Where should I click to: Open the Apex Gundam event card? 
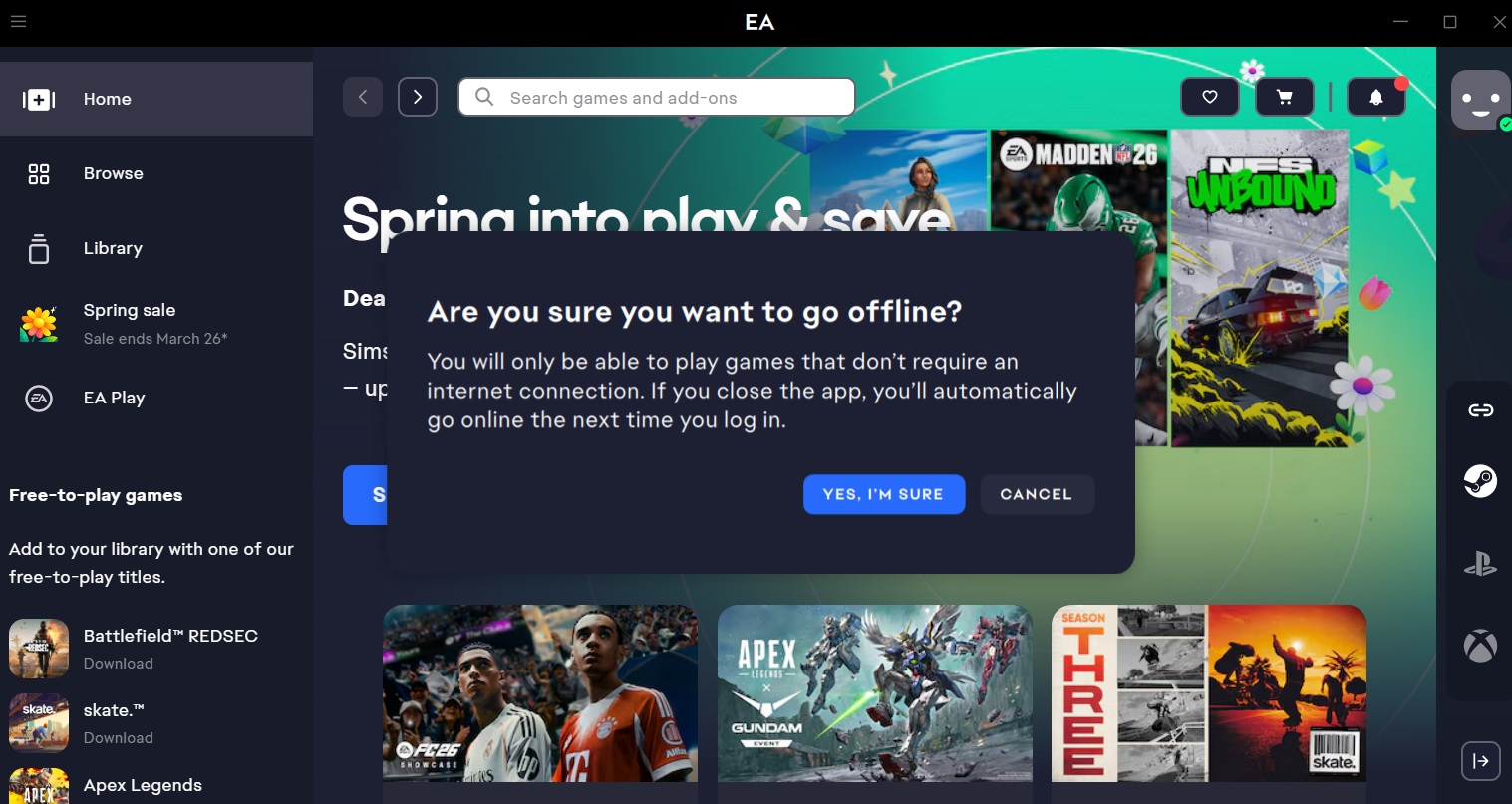875,693
